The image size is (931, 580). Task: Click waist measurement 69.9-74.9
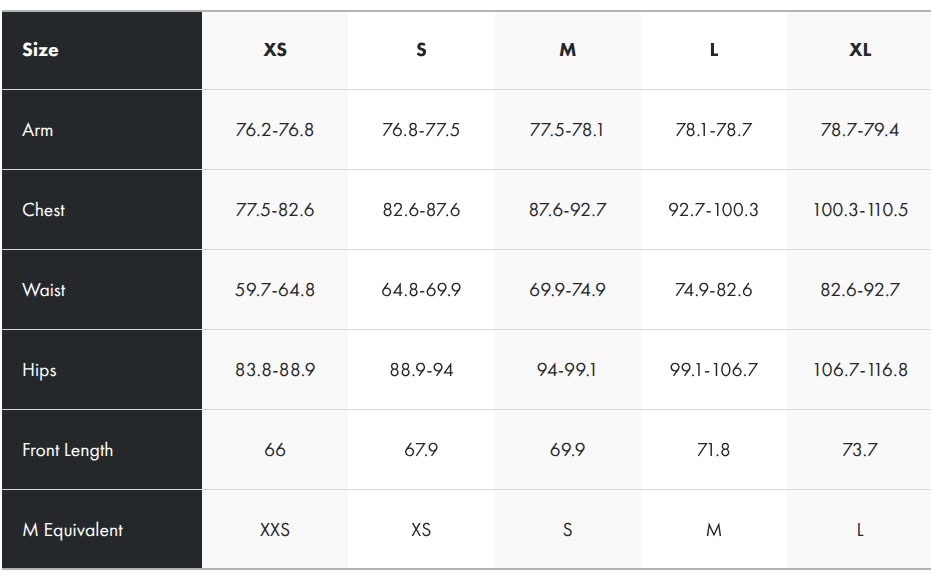[567, 290]
